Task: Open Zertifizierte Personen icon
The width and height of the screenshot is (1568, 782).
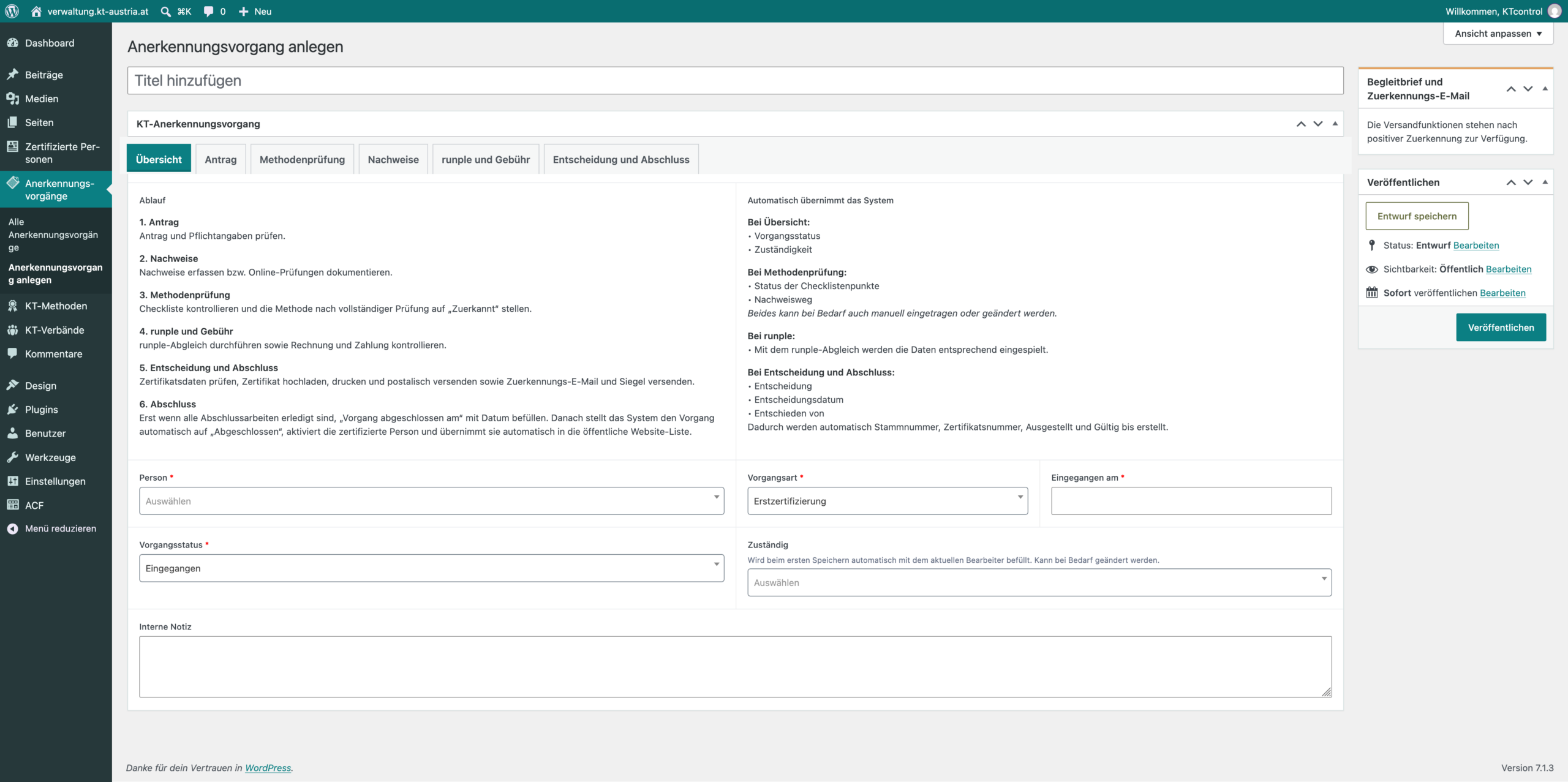Action: (x=13, y=146)
